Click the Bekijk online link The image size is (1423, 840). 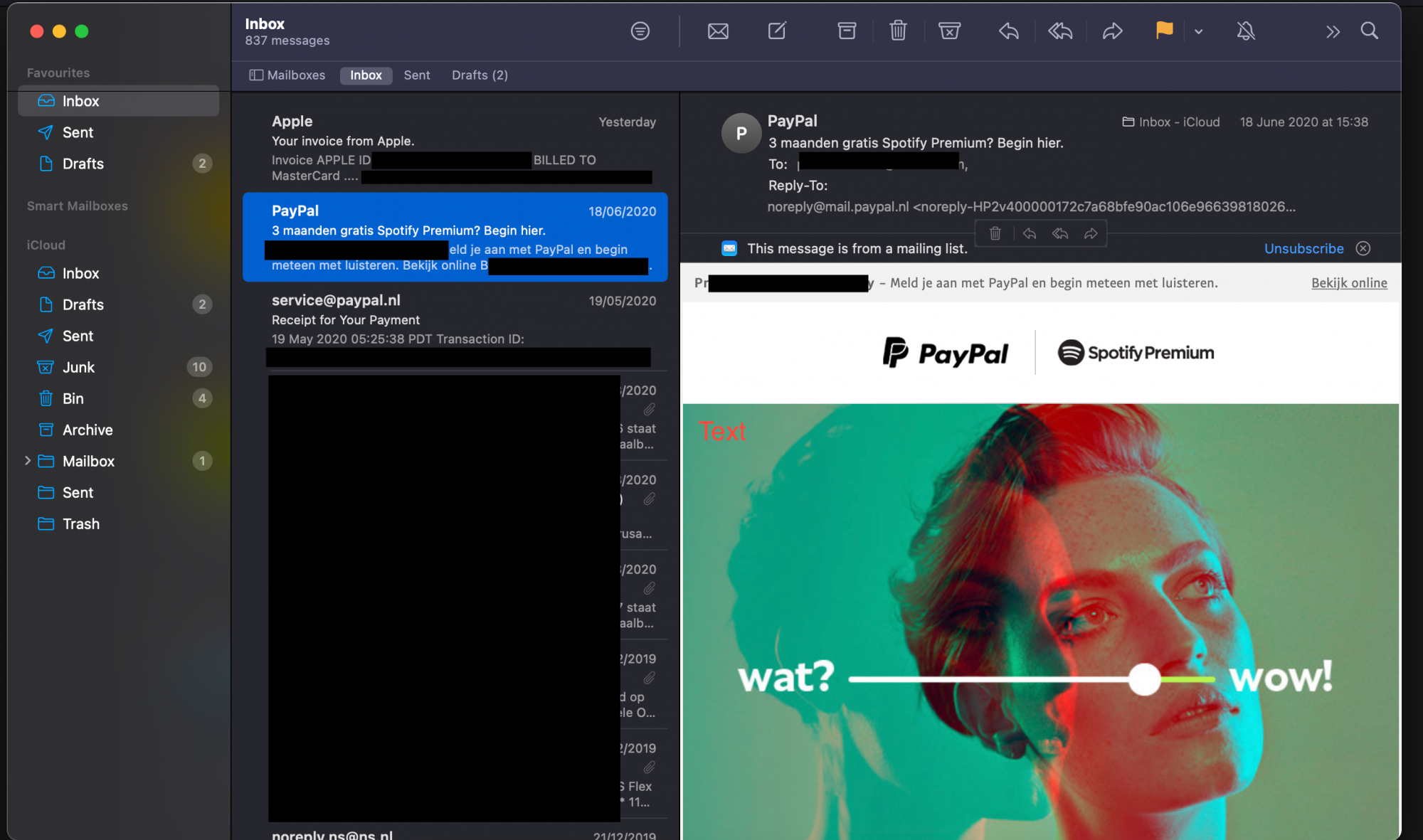pos(1349,283)
